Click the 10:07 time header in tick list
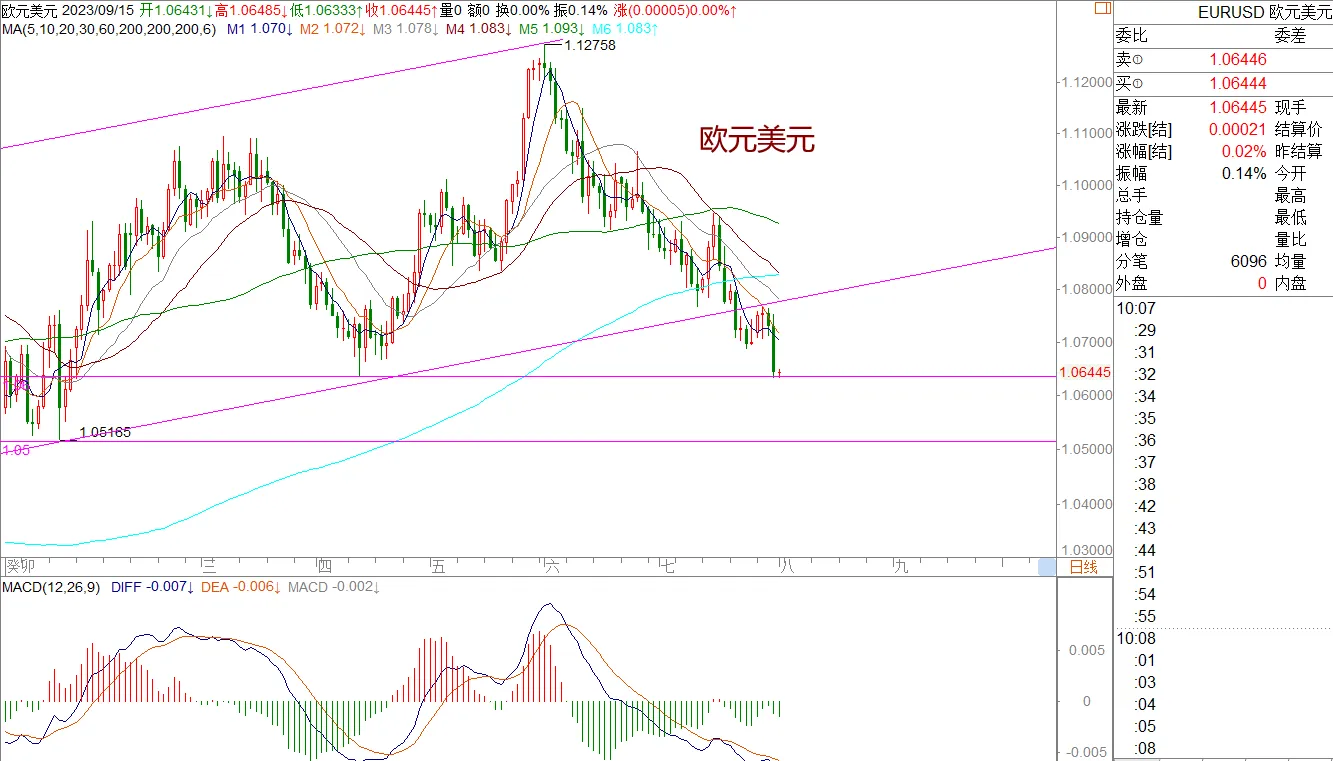Screen dimensions: 1333x761 click(x=1135, y=308)
